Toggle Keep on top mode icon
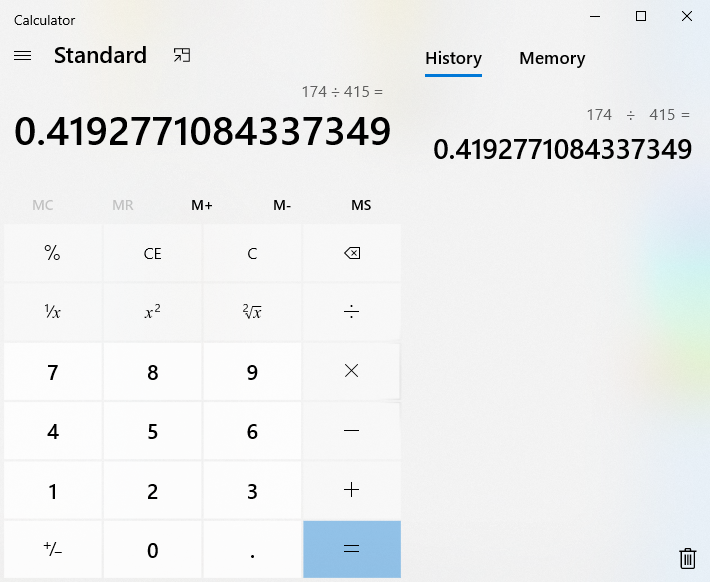The image size is (710, 582). click(182, 55)
